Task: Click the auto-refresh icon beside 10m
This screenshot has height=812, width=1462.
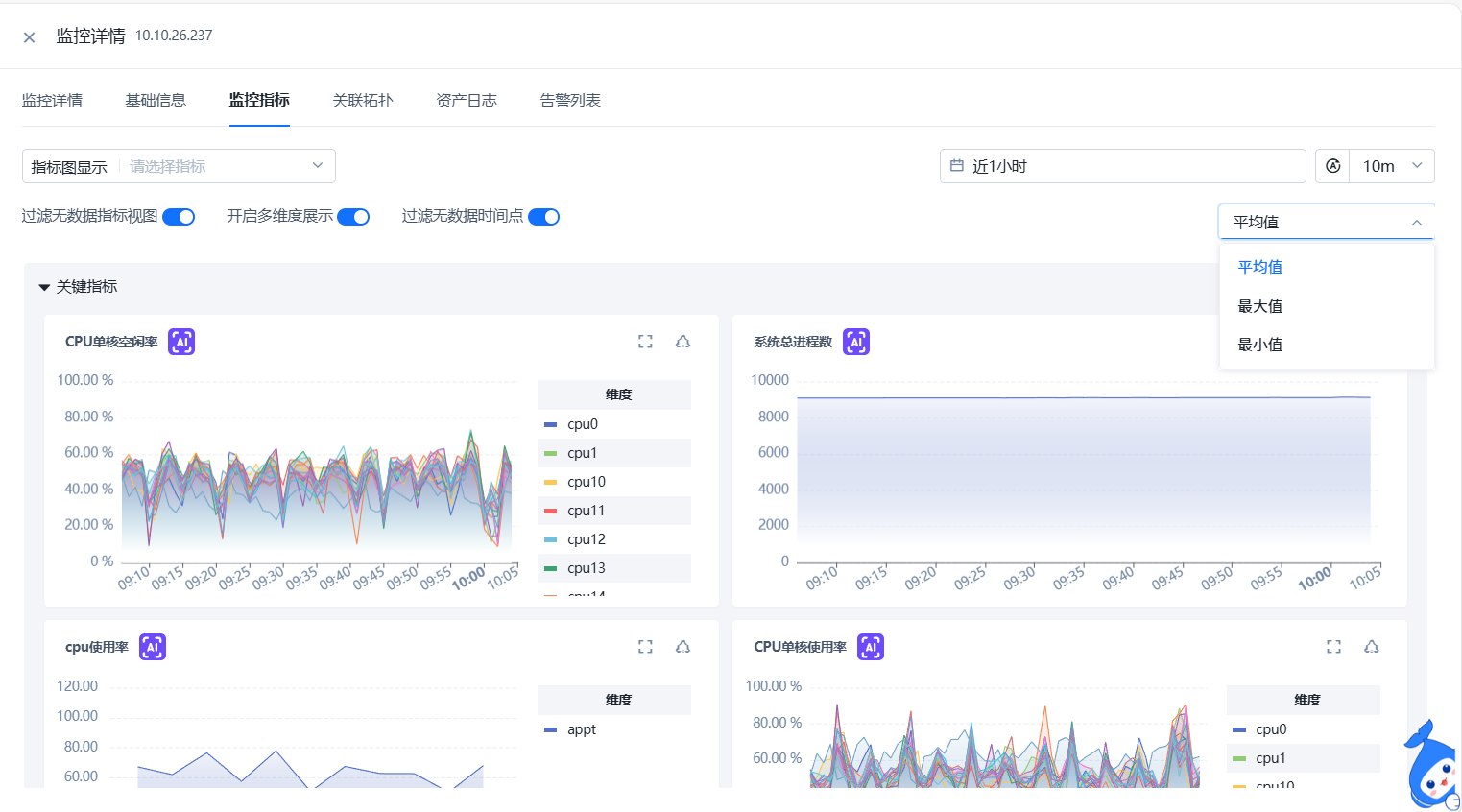Action: 1332,166
